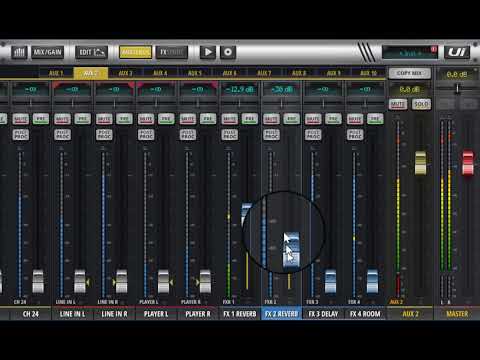Mute the FX 2 REVERB send

[x=271, y=119]
